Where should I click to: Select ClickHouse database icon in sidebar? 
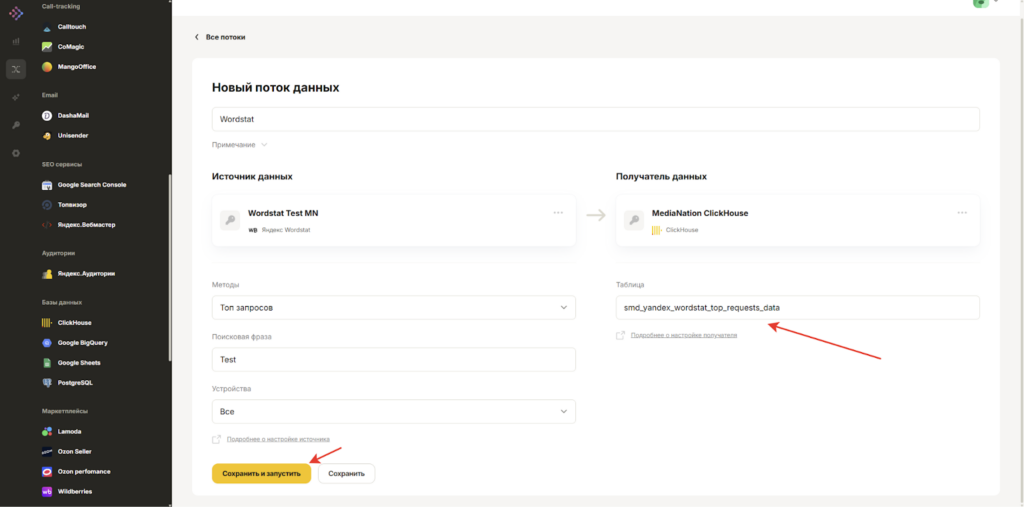click(47, 323)
